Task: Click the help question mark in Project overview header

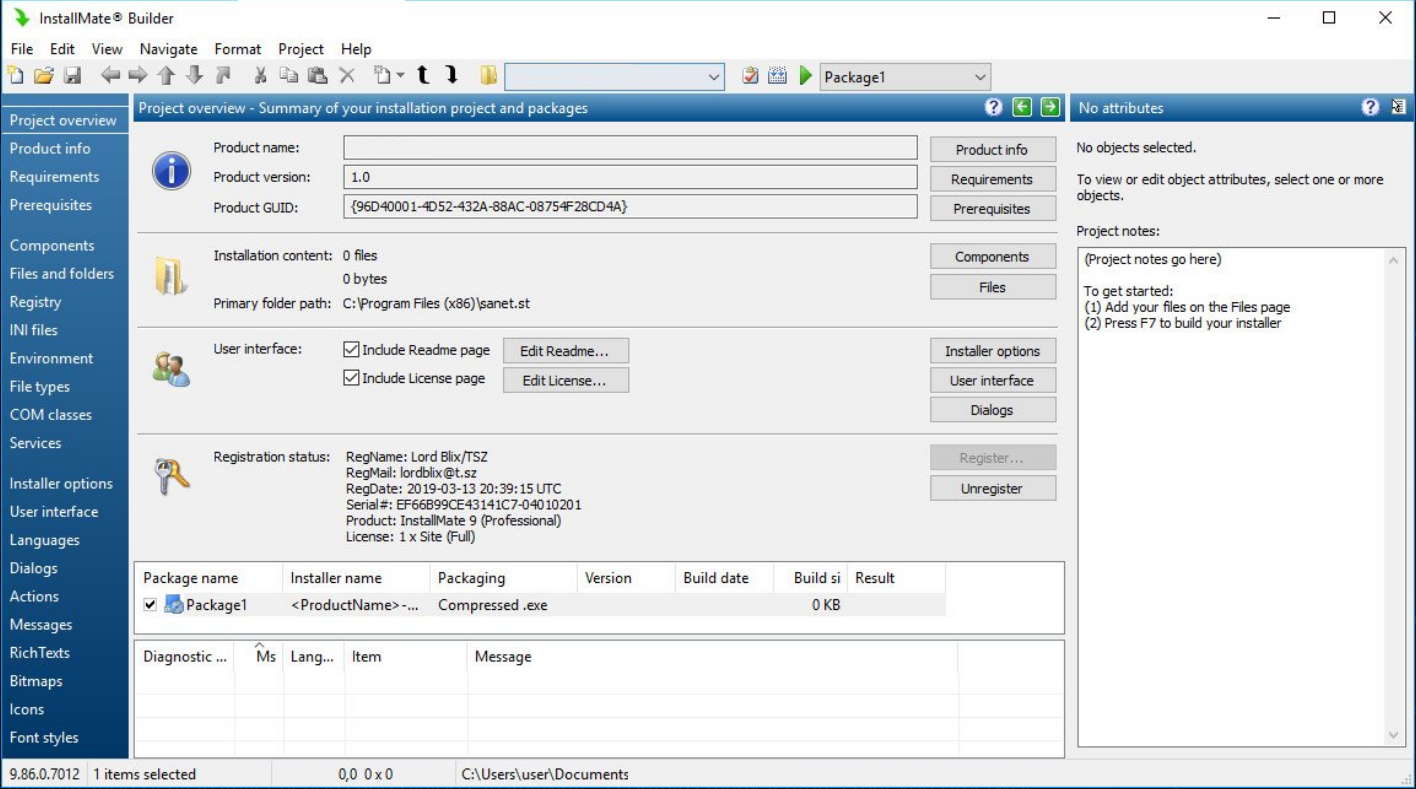Action: pyautogui.click(x=993, y=107)
